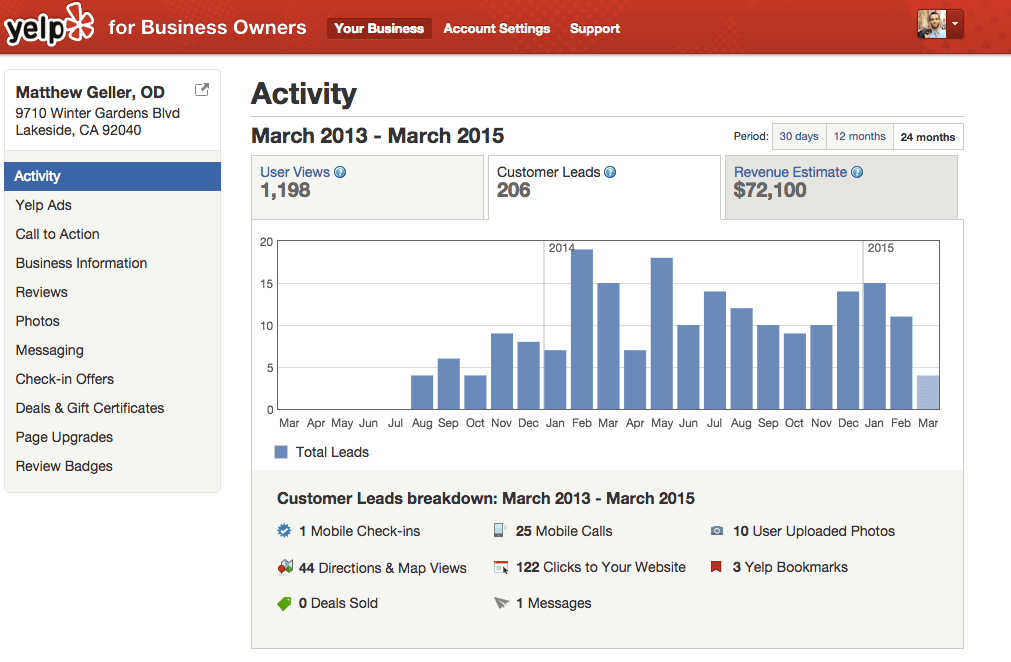Screen dimensions: 1011x662
Task: Click the Matthew Geller, OD business name
Action: [90, 92]
